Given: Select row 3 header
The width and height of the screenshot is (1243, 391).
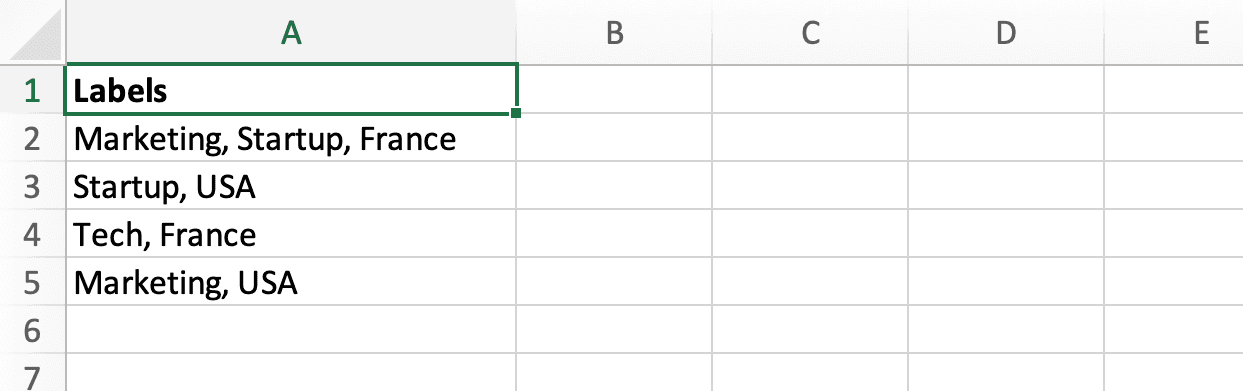Looking at the screenshot, I should click(32, 186).
